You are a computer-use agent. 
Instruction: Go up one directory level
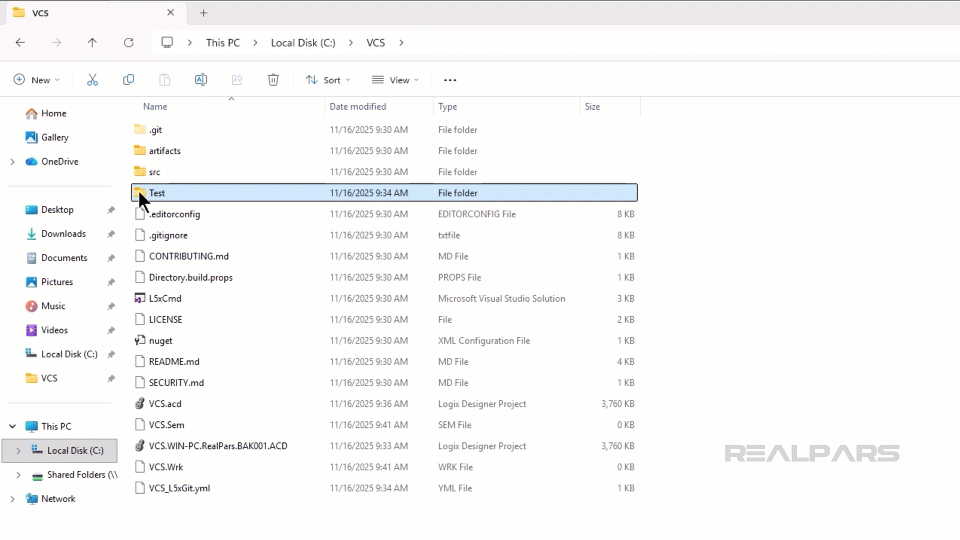pyautogui.click(x=92, y=43)
